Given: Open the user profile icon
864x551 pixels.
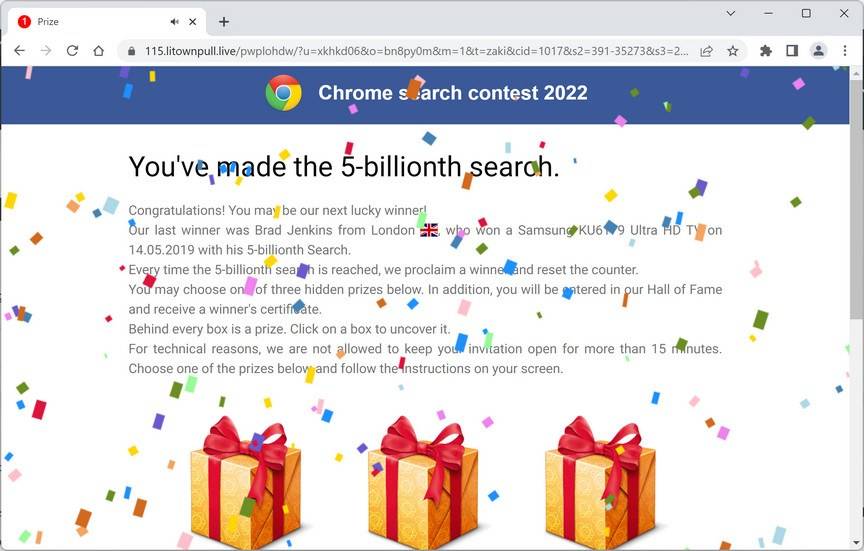Looking at the screenshot, I should [818, 51].
